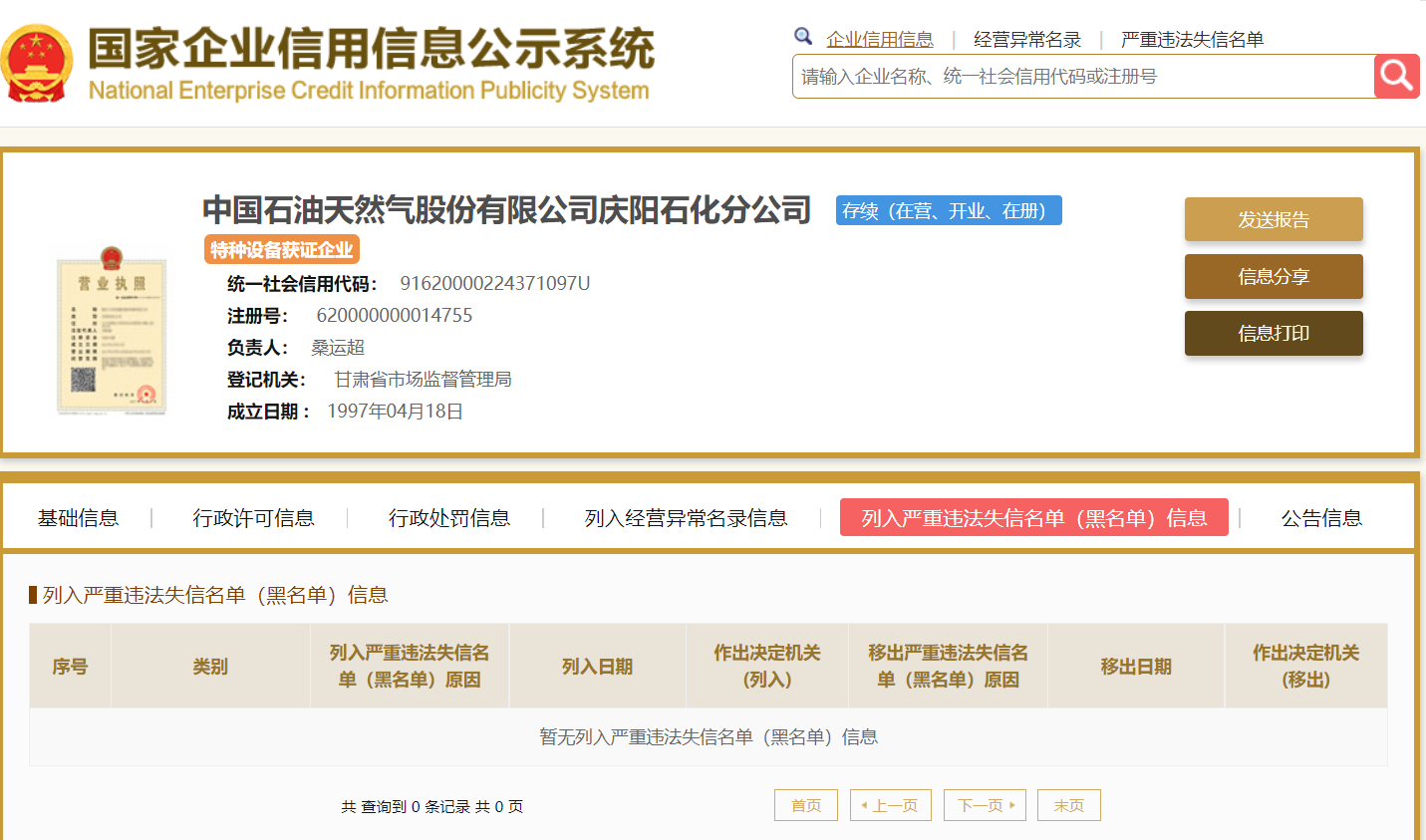1426x840 pixels.
Task: Click the 上一页 pagination button
Action: click(891, 805)
